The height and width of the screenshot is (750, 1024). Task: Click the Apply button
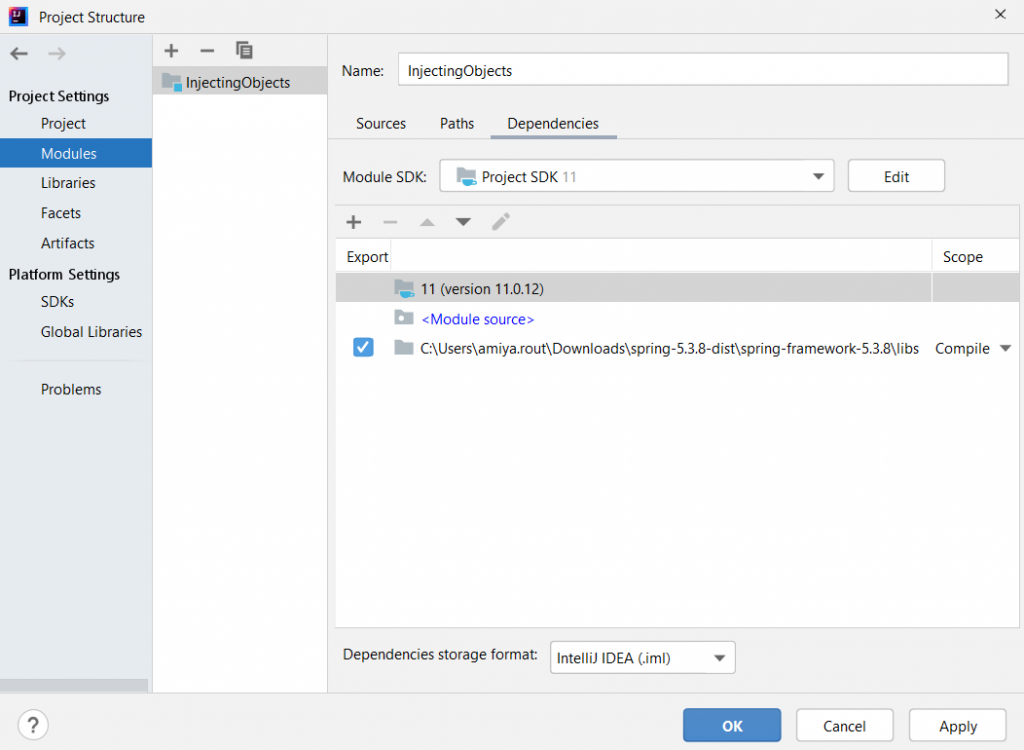(957, 725)
